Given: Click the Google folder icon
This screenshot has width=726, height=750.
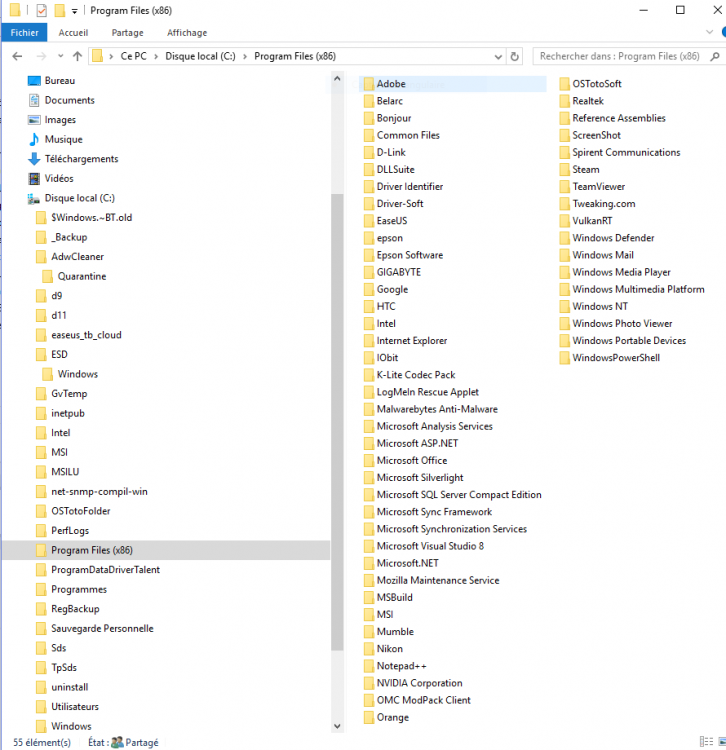Looking at the screenshot, I should 369,289.
